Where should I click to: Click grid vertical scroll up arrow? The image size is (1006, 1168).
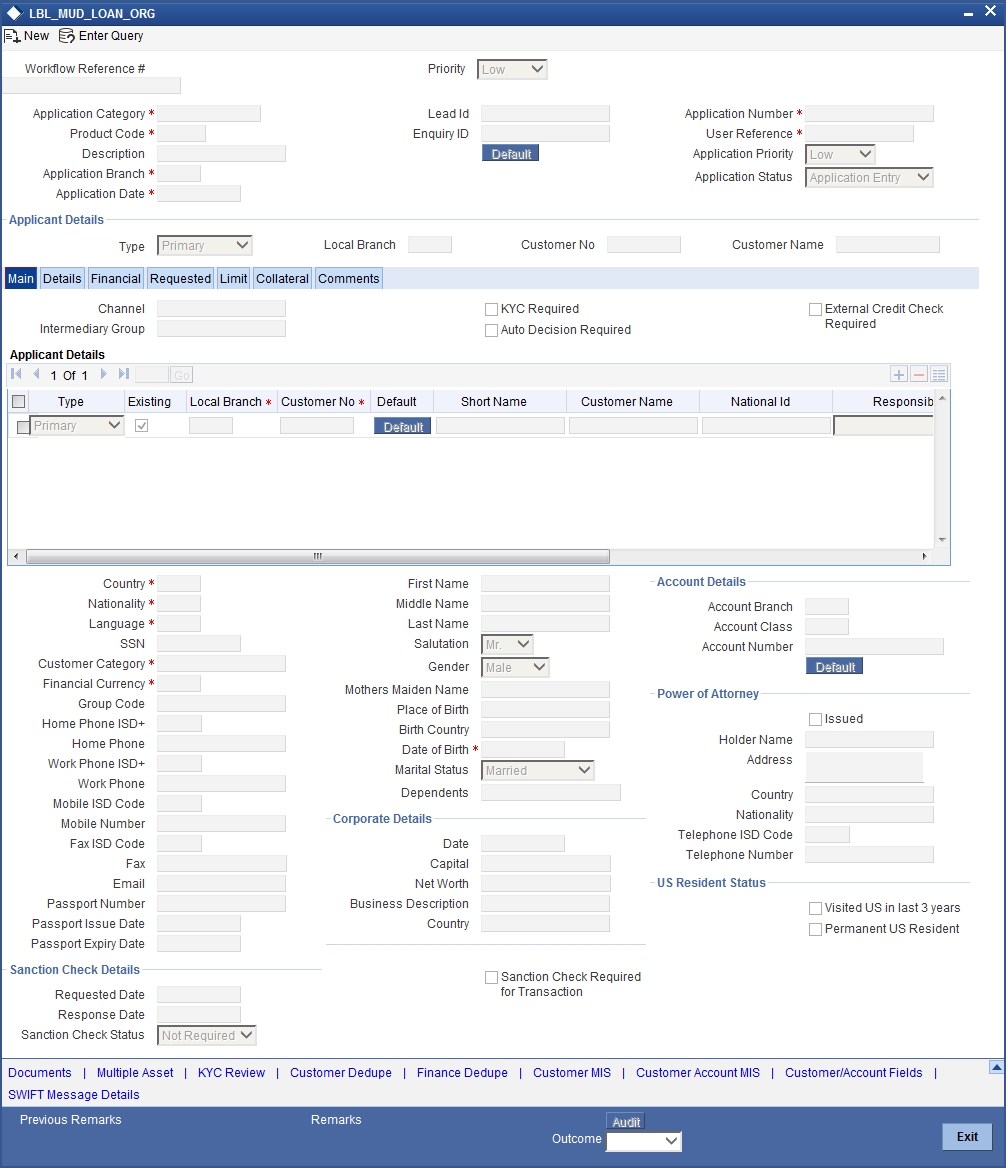pyautogui.click(x=942, y=399)
